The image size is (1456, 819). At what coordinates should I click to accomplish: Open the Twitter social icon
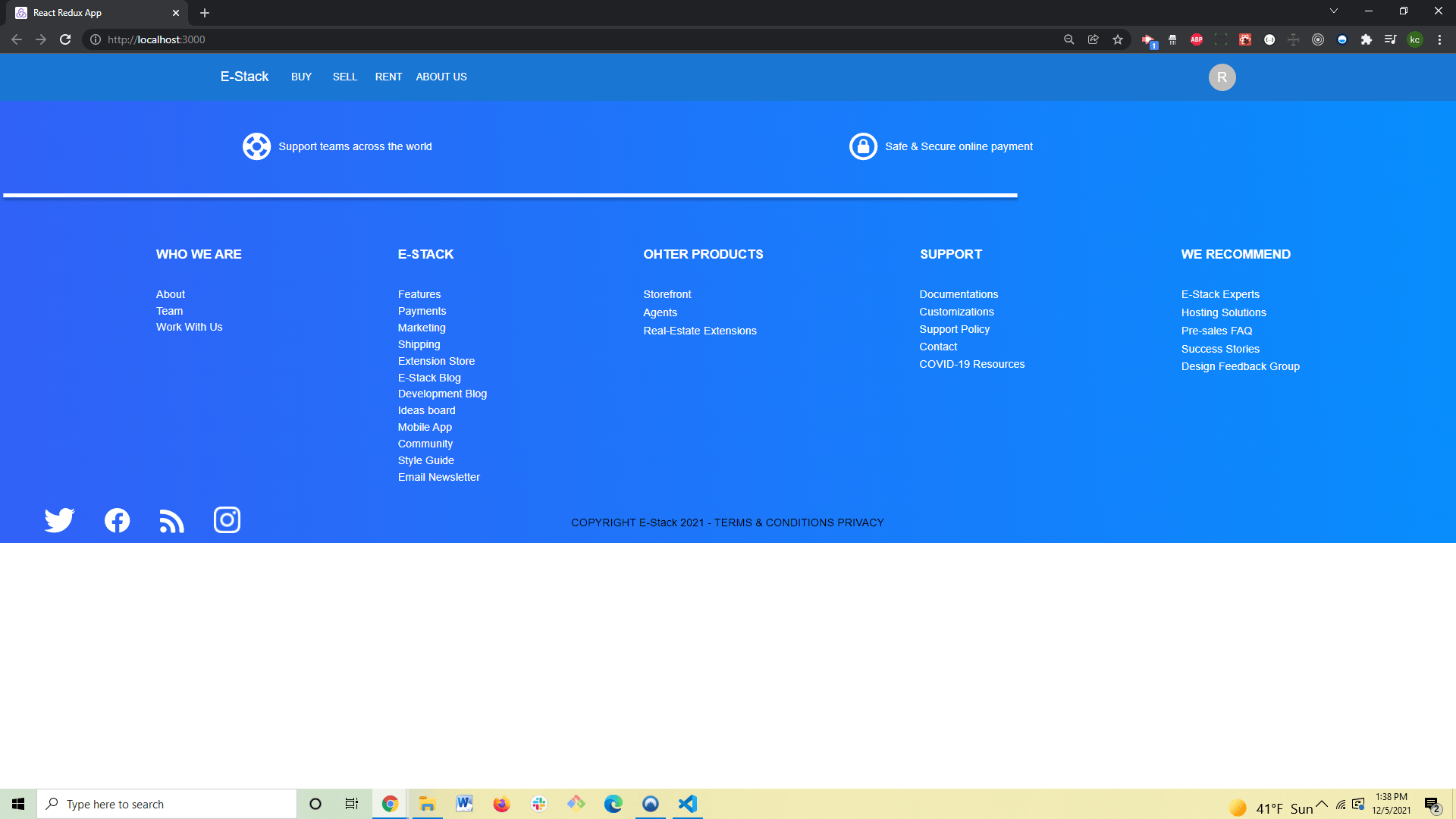tap(59, 520)
